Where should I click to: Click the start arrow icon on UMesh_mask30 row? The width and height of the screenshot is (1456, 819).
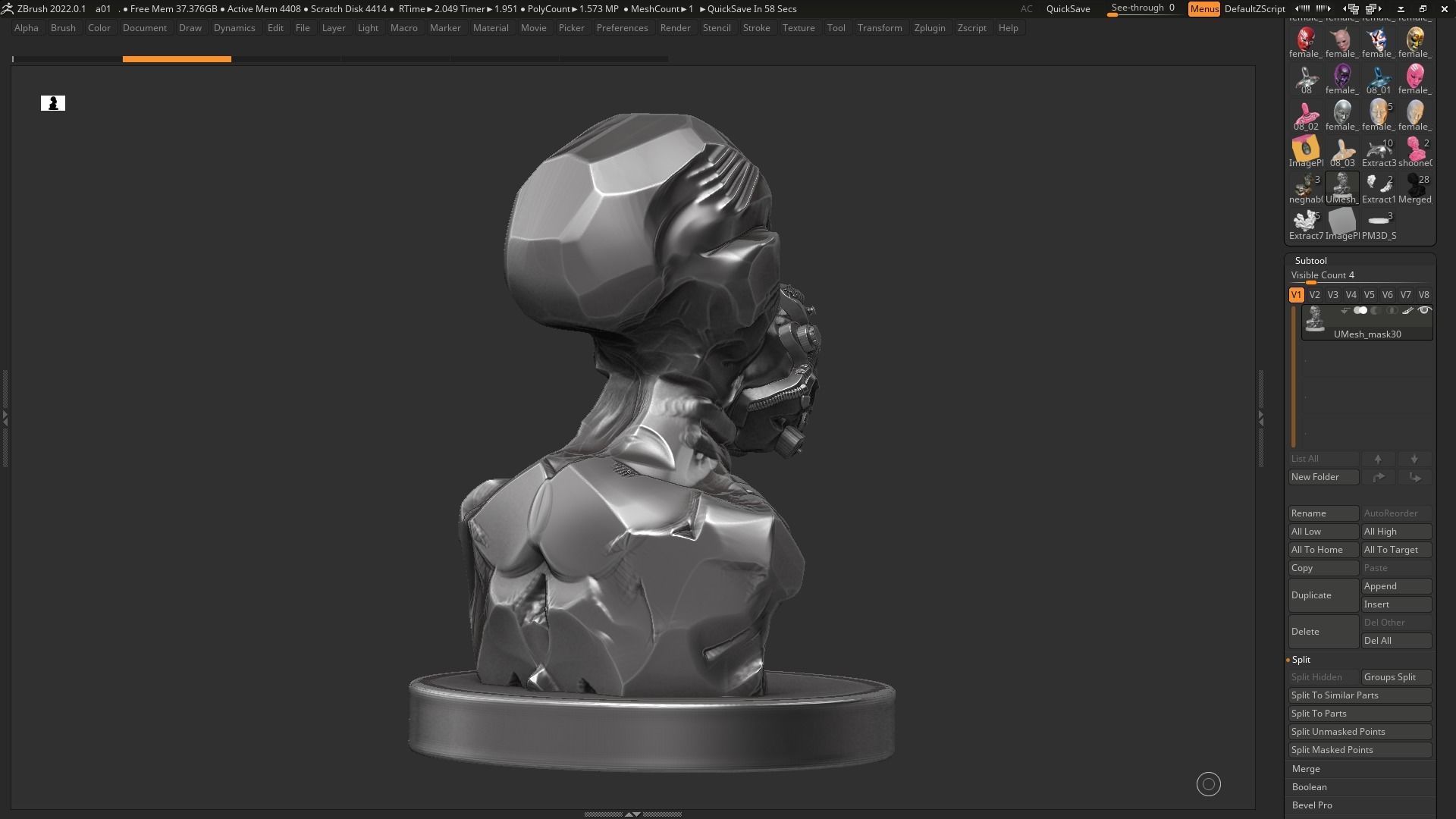pos(1345,311)
